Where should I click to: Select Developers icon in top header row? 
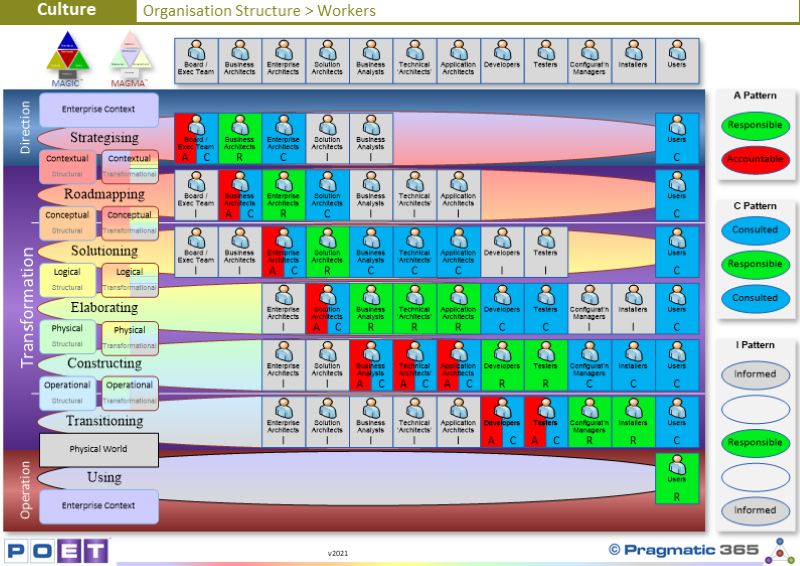(x=502, y=60)
